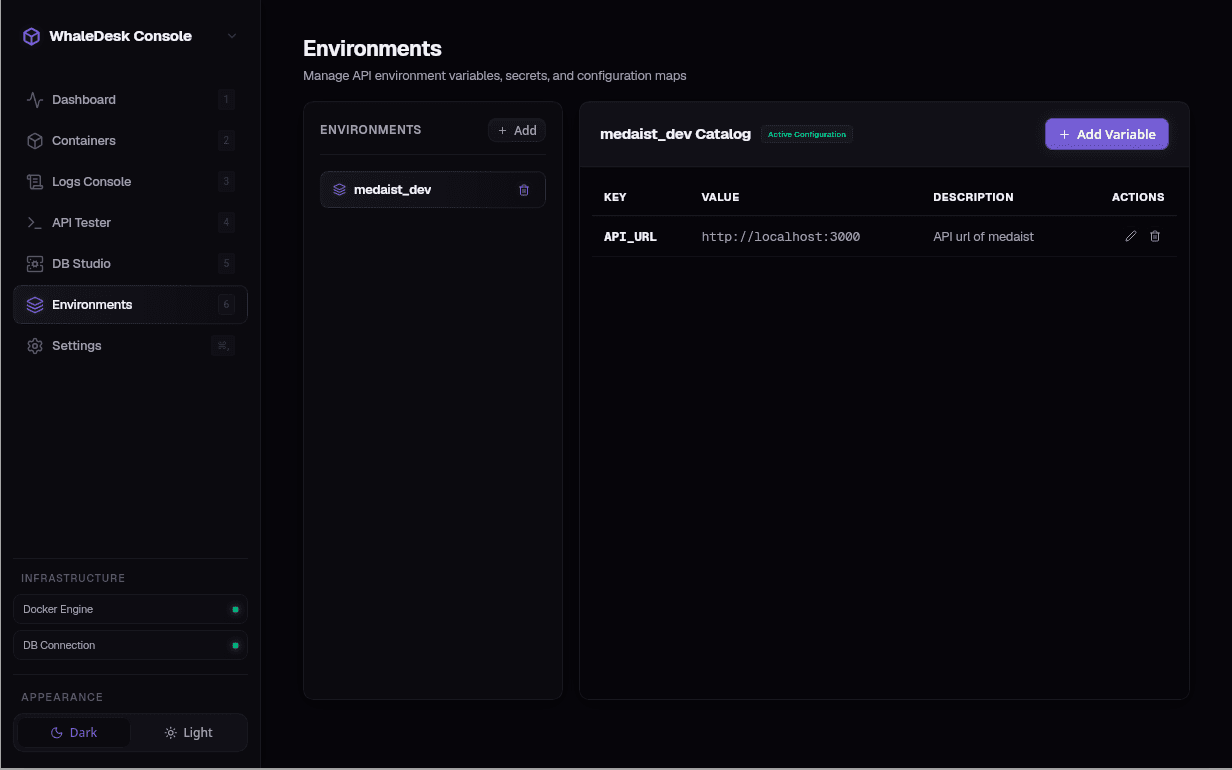Viewport: 1232px width, 770px height.
Task: Click the API Tester terminal icon
Action: (x=35, y=223)
